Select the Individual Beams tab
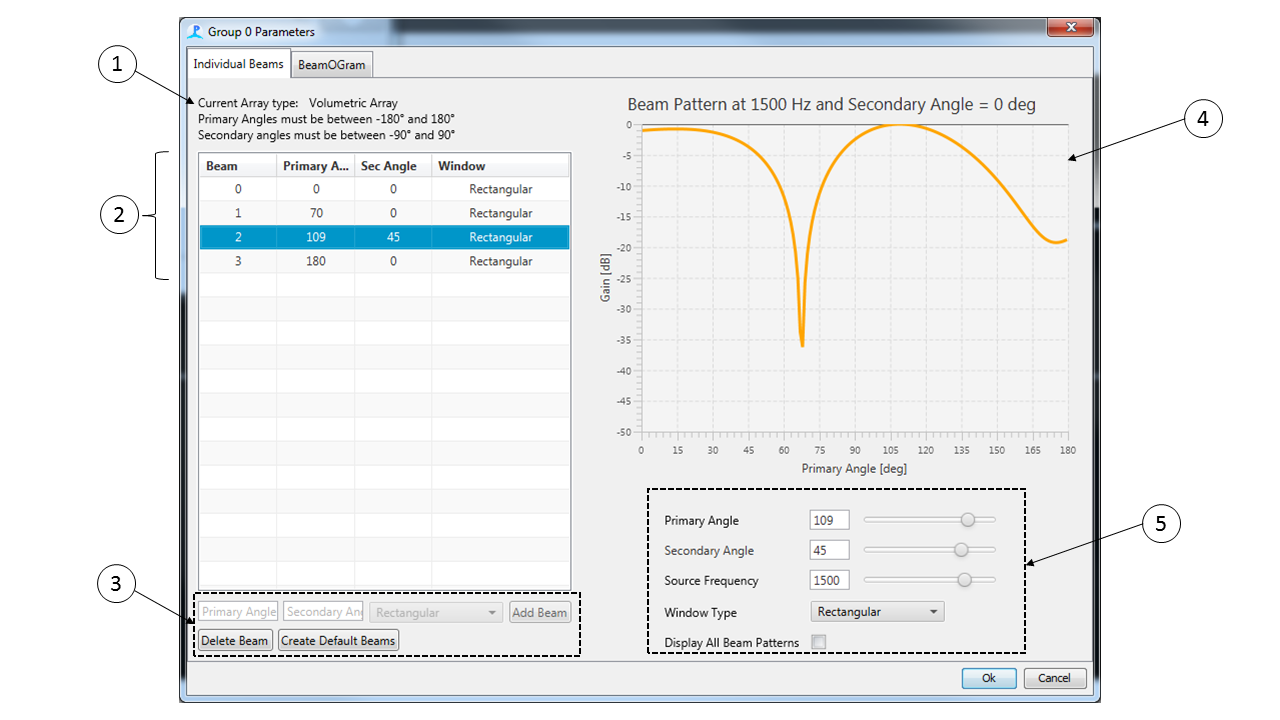Viewport: 1280px width, 720px height. click(x=238, y=64)
